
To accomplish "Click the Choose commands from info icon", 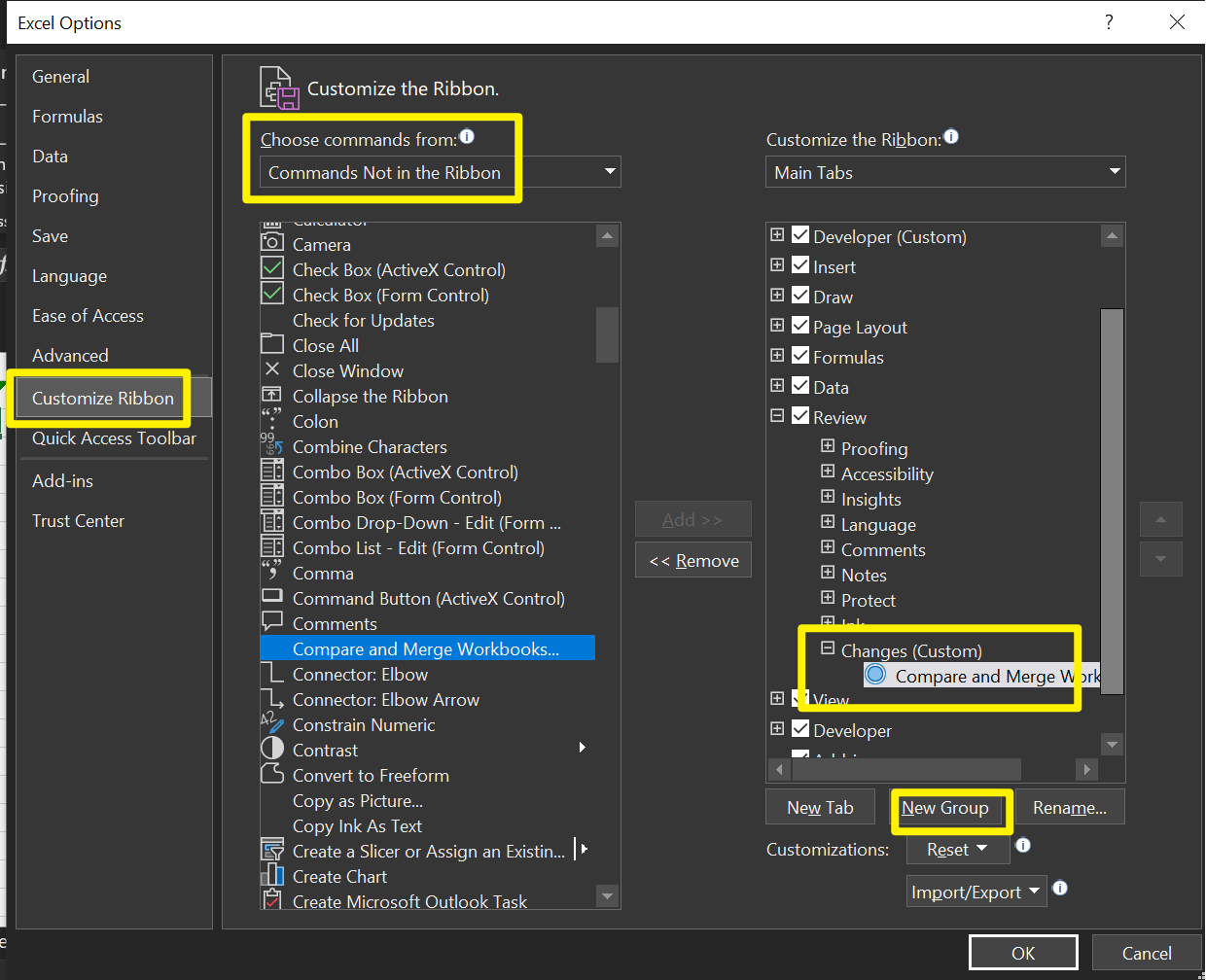I will click(467, 137).
